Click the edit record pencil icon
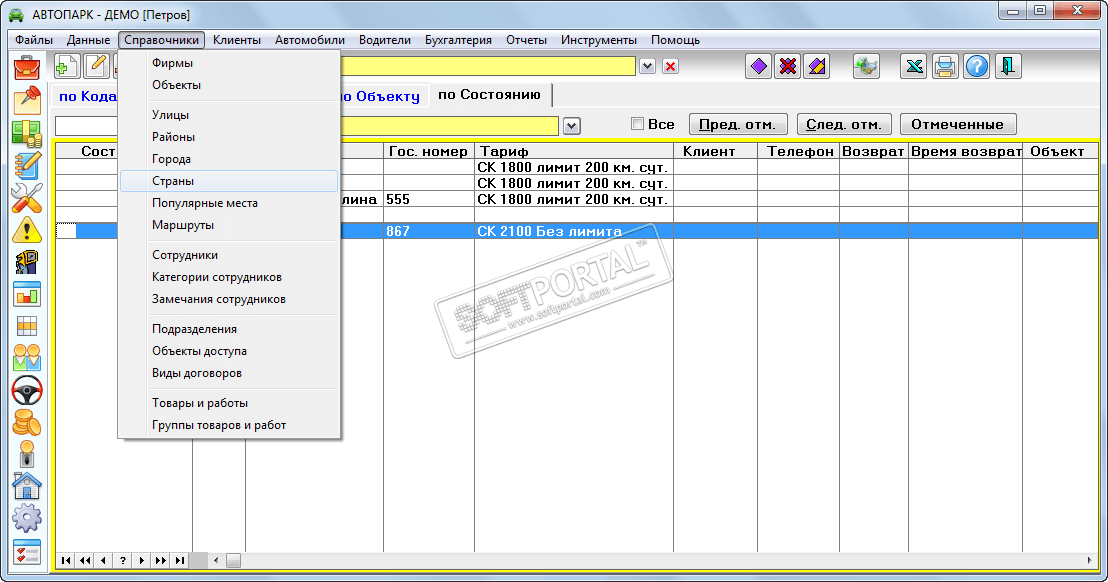Screen dimensions: 1108x582 [96, 66]
